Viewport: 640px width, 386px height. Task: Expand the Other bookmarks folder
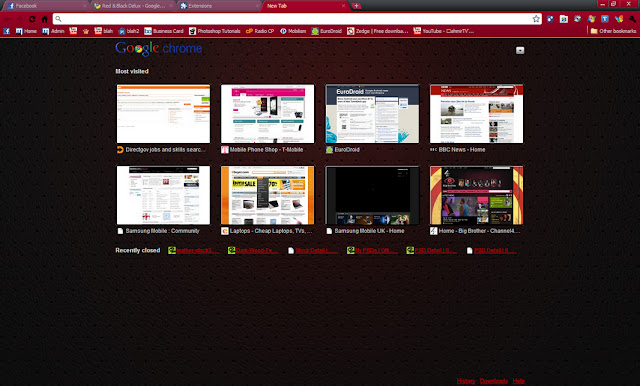coord(613,31)
